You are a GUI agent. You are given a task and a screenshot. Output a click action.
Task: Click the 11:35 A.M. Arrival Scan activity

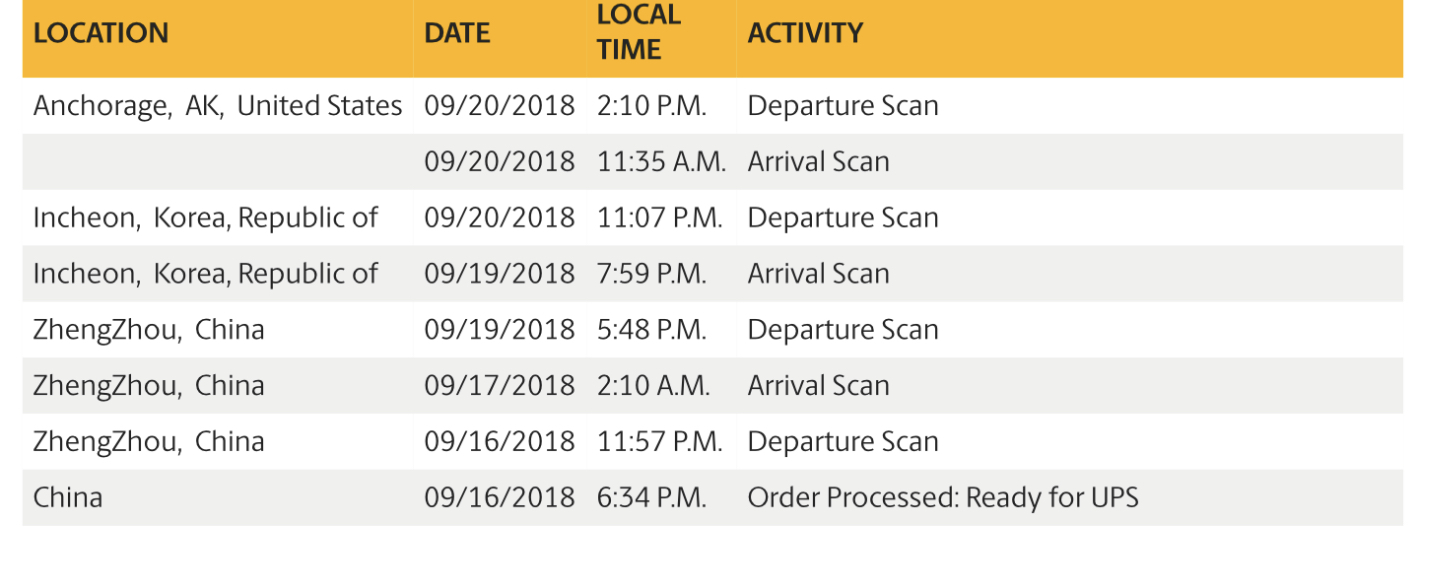pos(818,162)
